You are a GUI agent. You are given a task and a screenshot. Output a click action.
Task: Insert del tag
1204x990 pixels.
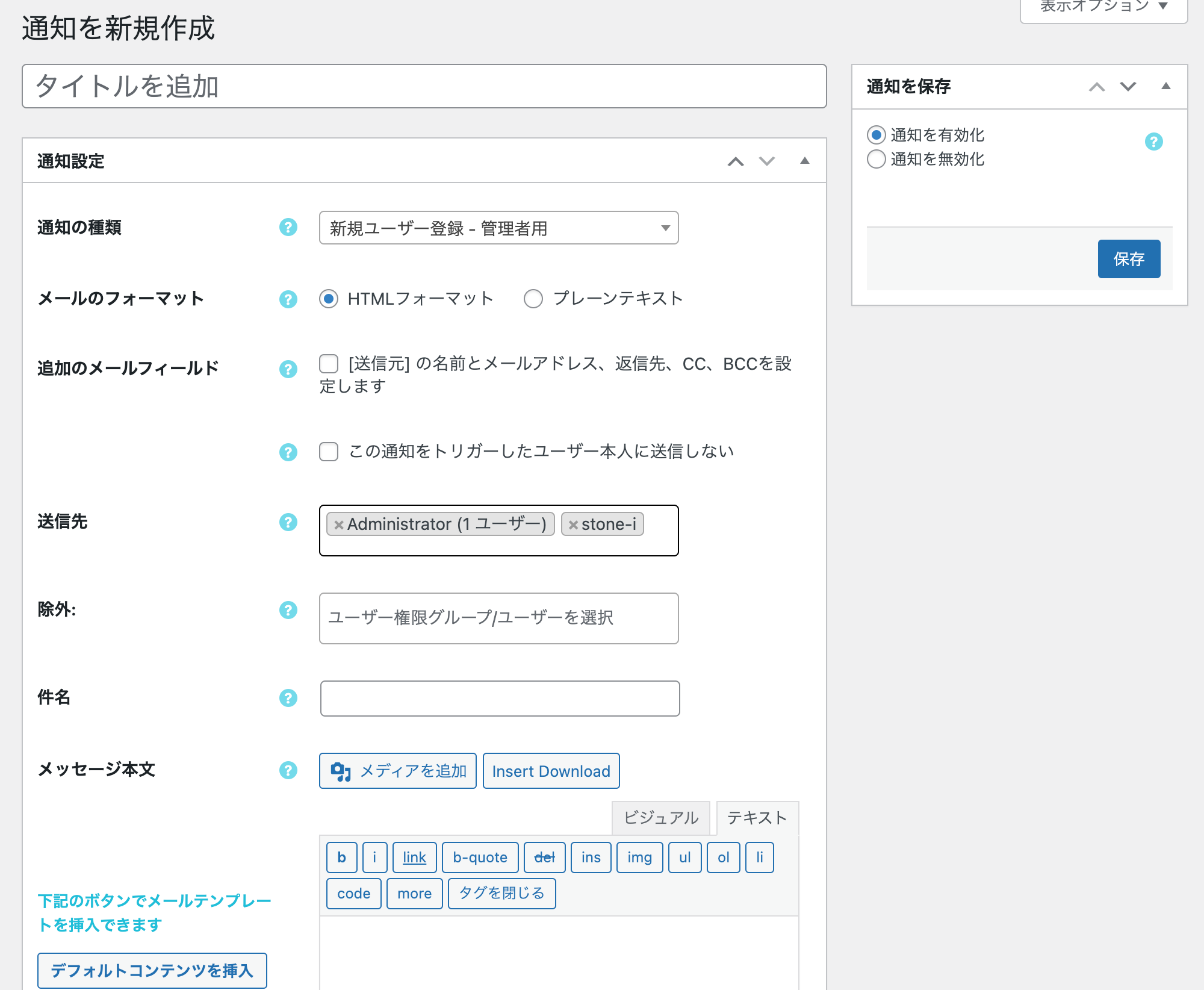click(x=544, y=858)
